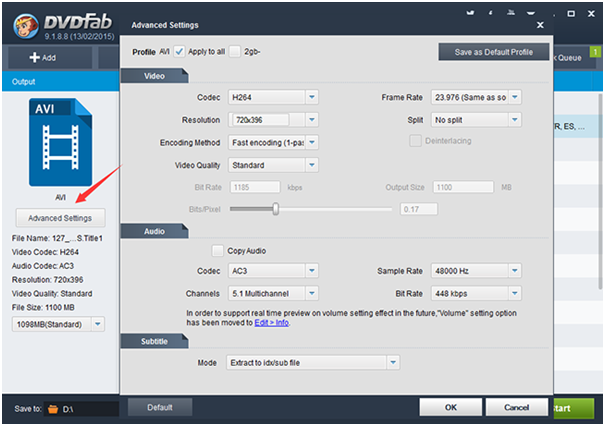Confirm settings with the OK button
The image size is (605, 426).
click(451, 407)
